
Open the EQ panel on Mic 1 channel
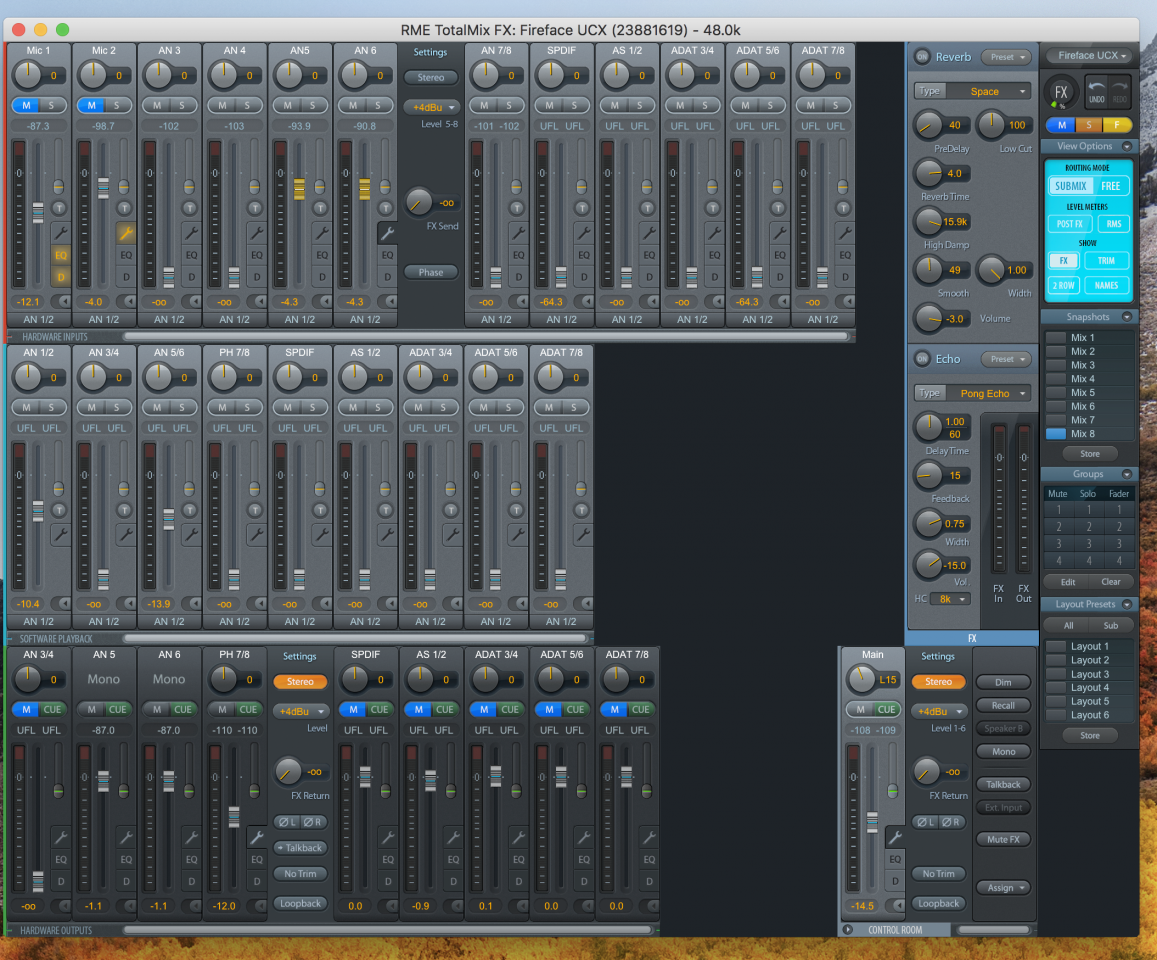[x=61, y=255]
